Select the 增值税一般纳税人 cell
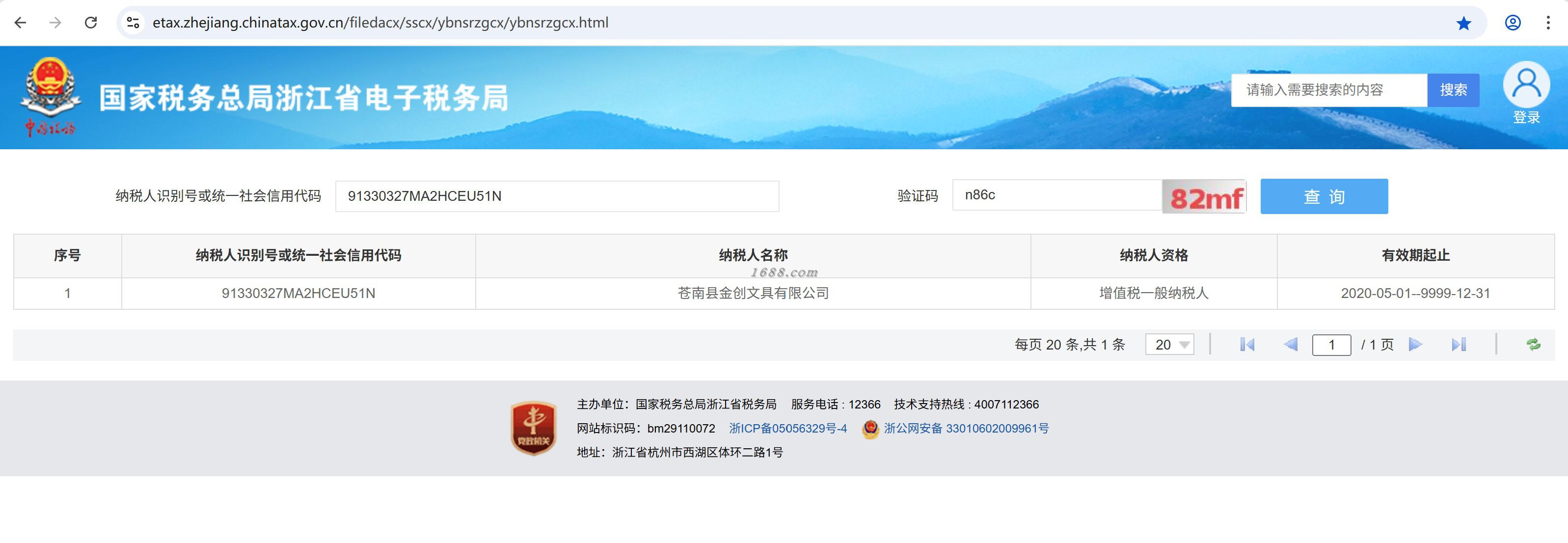This screenshot has height=543, width=1568. pyautogui.click(x=1154, y=294)
